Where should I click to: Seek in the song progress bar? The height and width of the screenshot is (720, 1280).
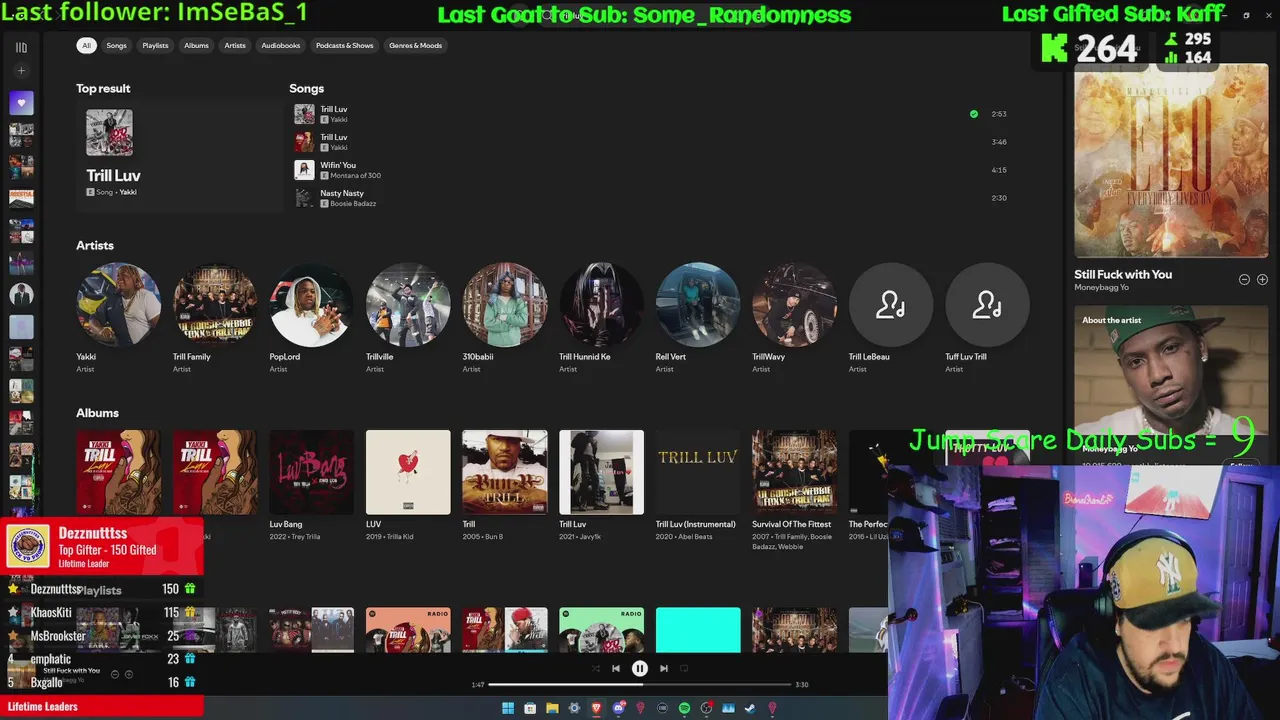[640, 685]
